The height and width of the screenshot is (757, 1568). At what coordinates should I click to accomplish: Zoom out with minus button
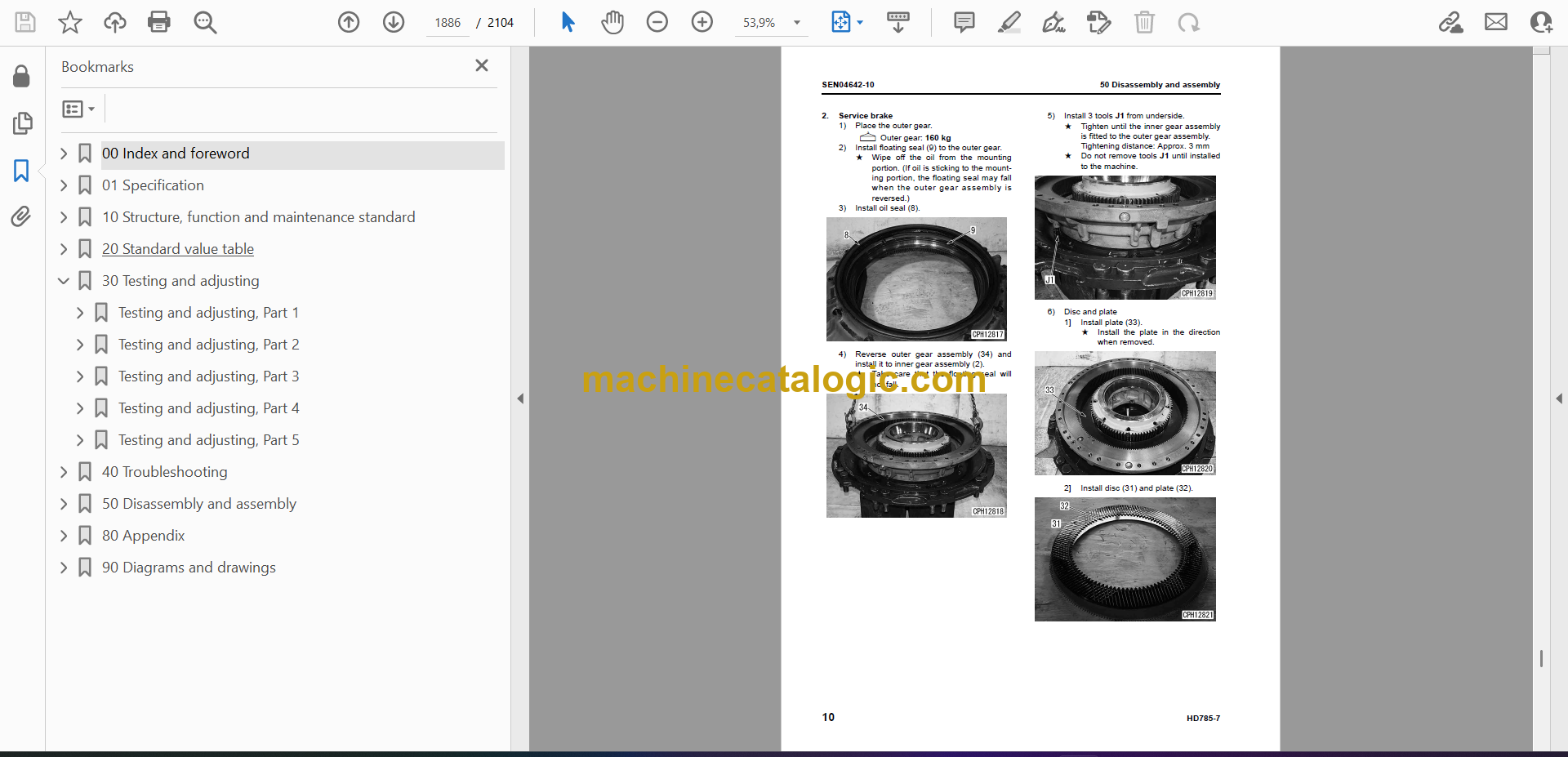[657, 22]
